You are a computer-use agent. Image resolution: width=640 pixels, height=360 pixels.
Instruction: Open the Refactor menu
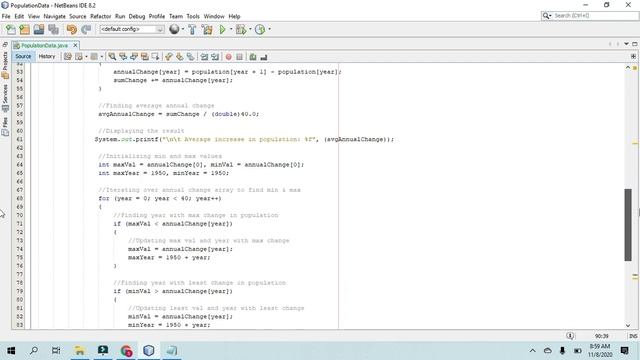[x=100, y=16]
